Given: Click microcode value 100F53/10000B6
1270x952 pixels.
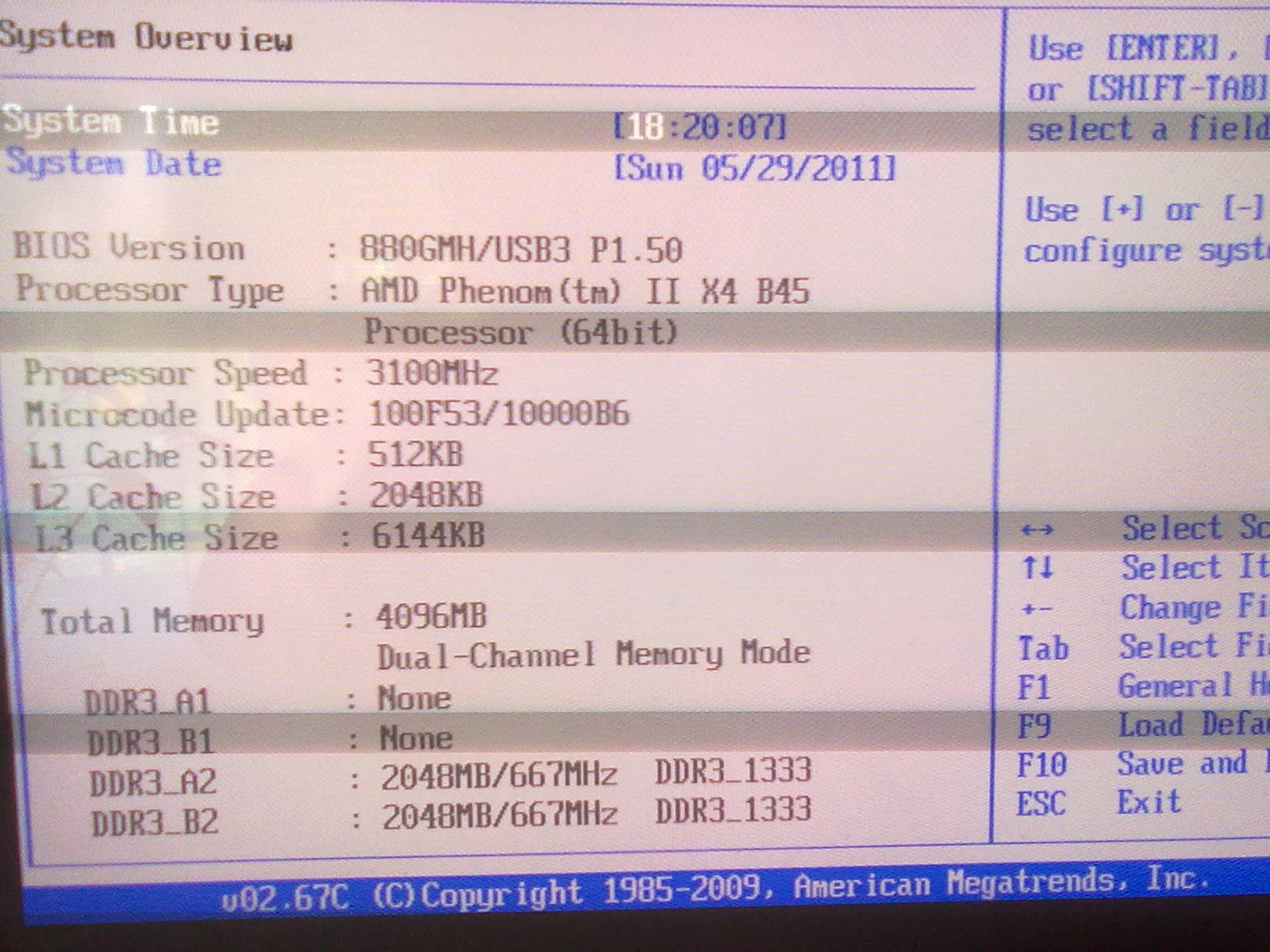Looking at the screenshot, I should point(499,413).
